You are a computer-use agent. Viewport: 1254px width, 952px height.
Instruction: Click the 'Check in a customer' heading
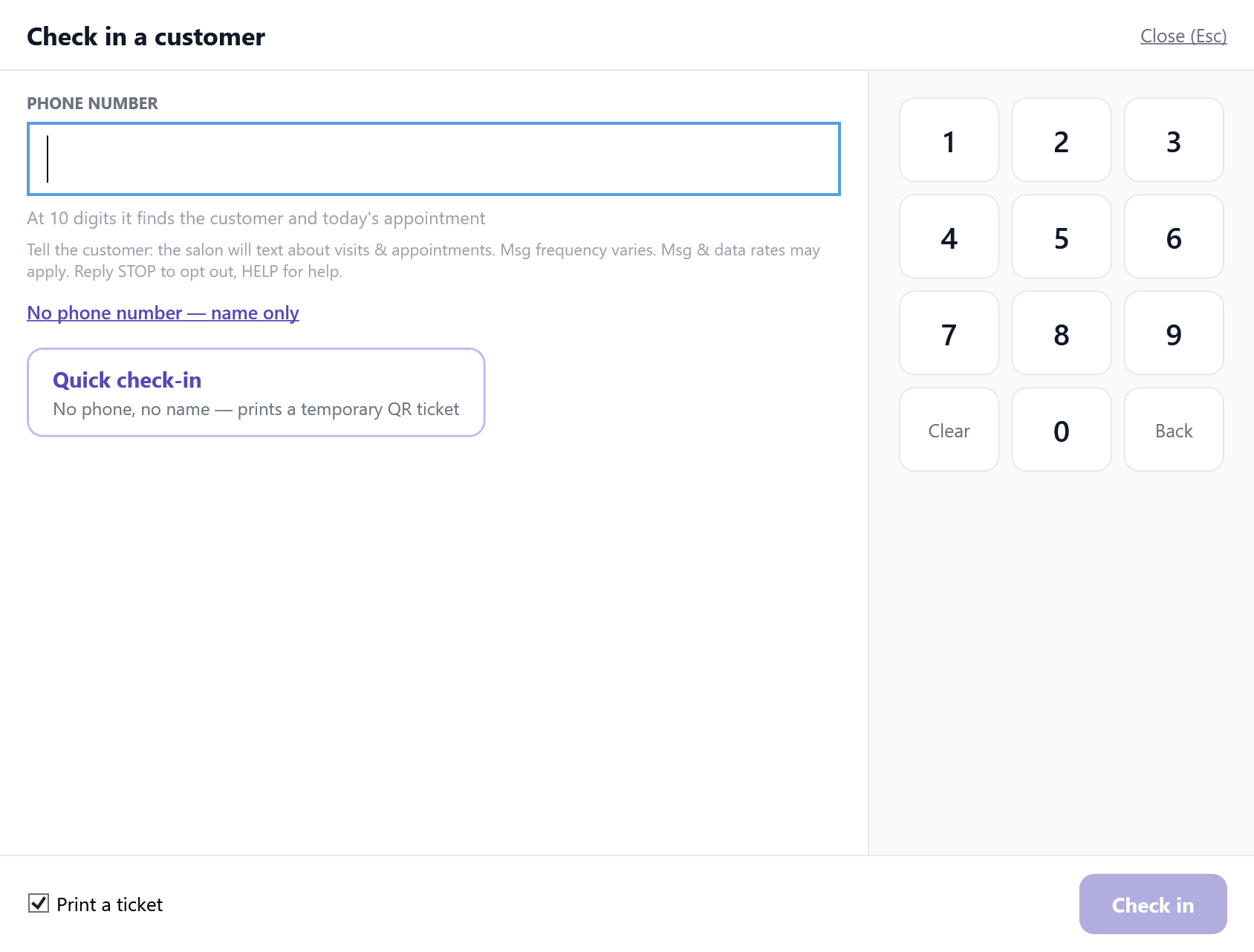coord(146,36)
